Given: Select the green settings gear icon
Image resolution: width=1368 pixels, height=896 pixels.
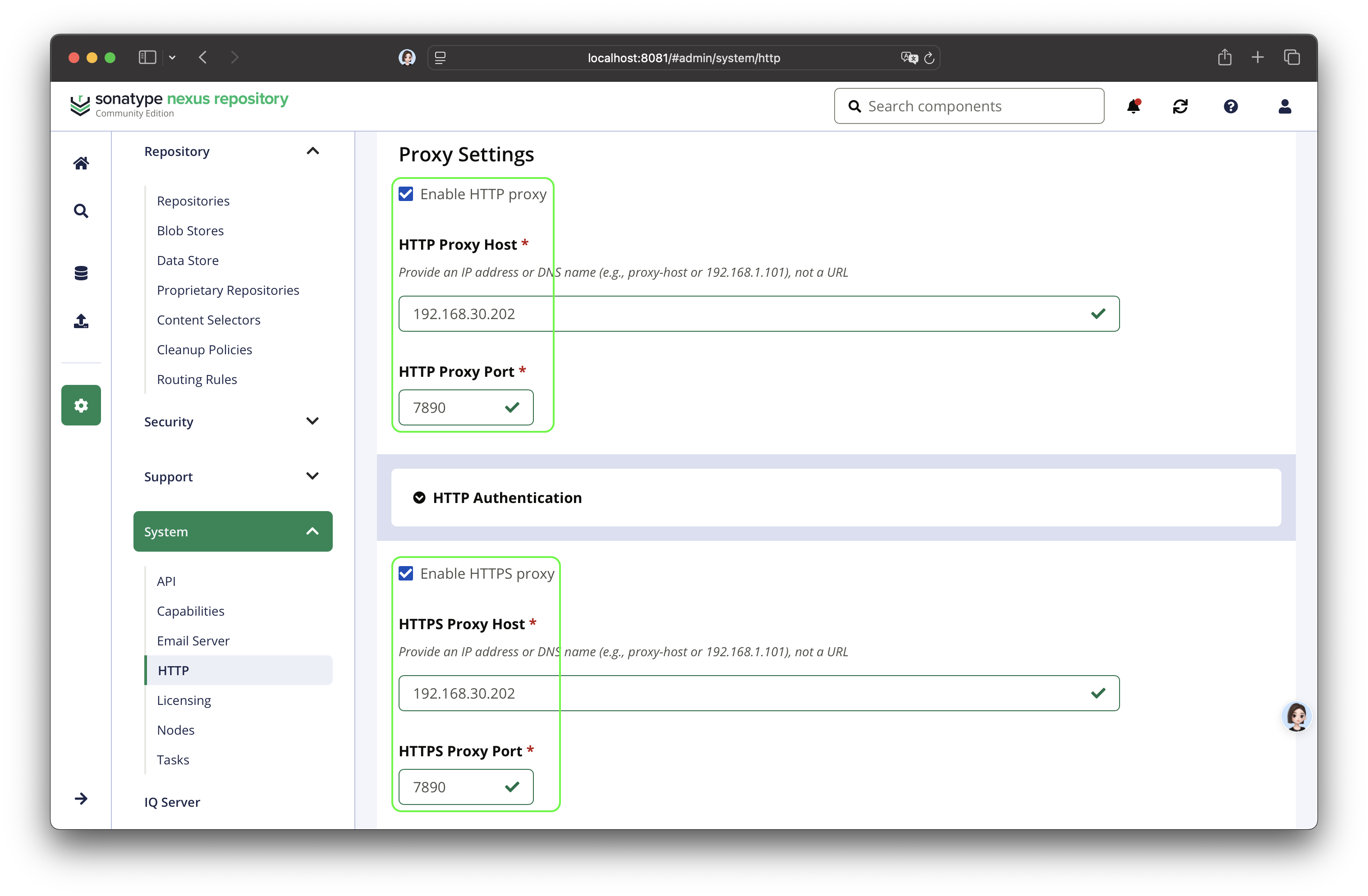Looking at the screenshot, I should (81, 405).
